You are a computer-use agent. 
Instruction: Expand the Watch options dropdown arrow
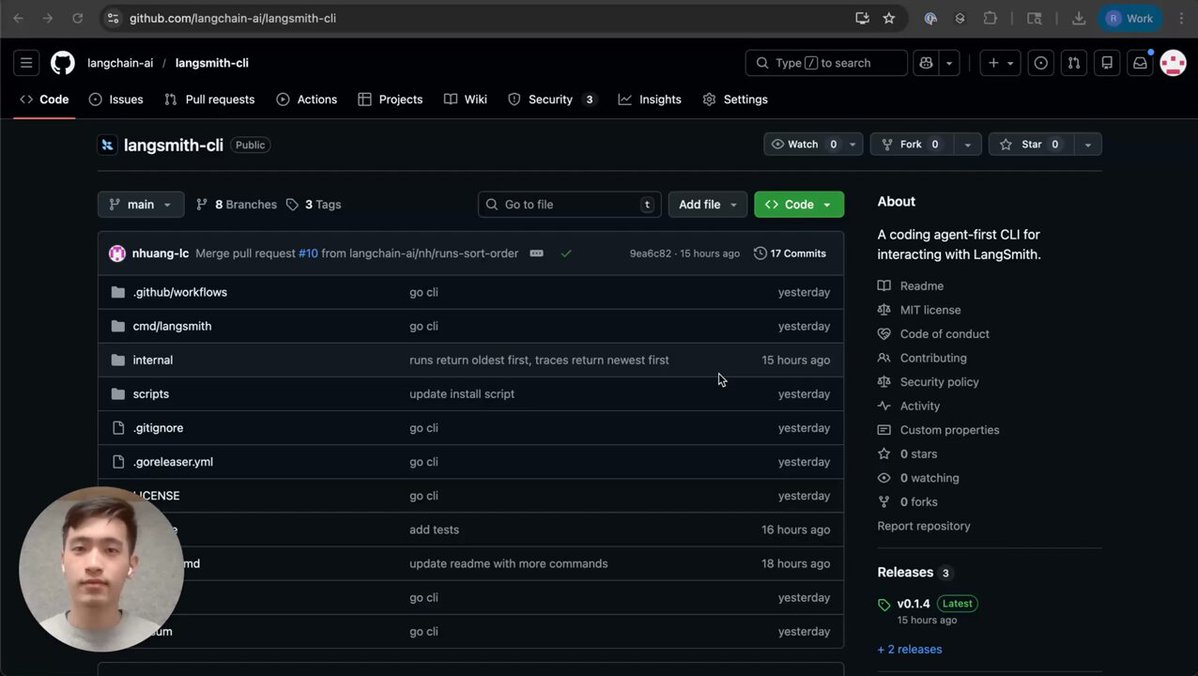(x=853, y=144)
